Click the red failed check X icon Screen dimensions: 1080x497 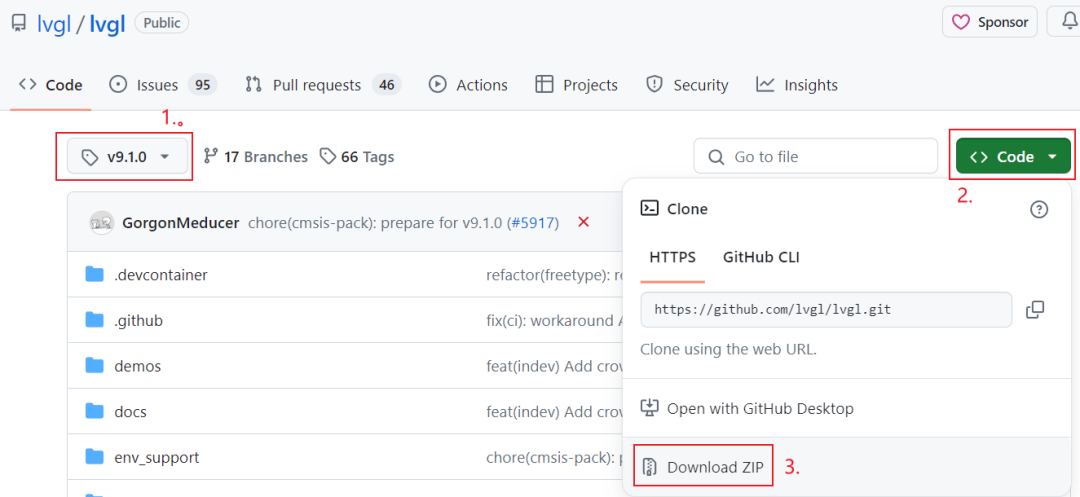[583, 222]
